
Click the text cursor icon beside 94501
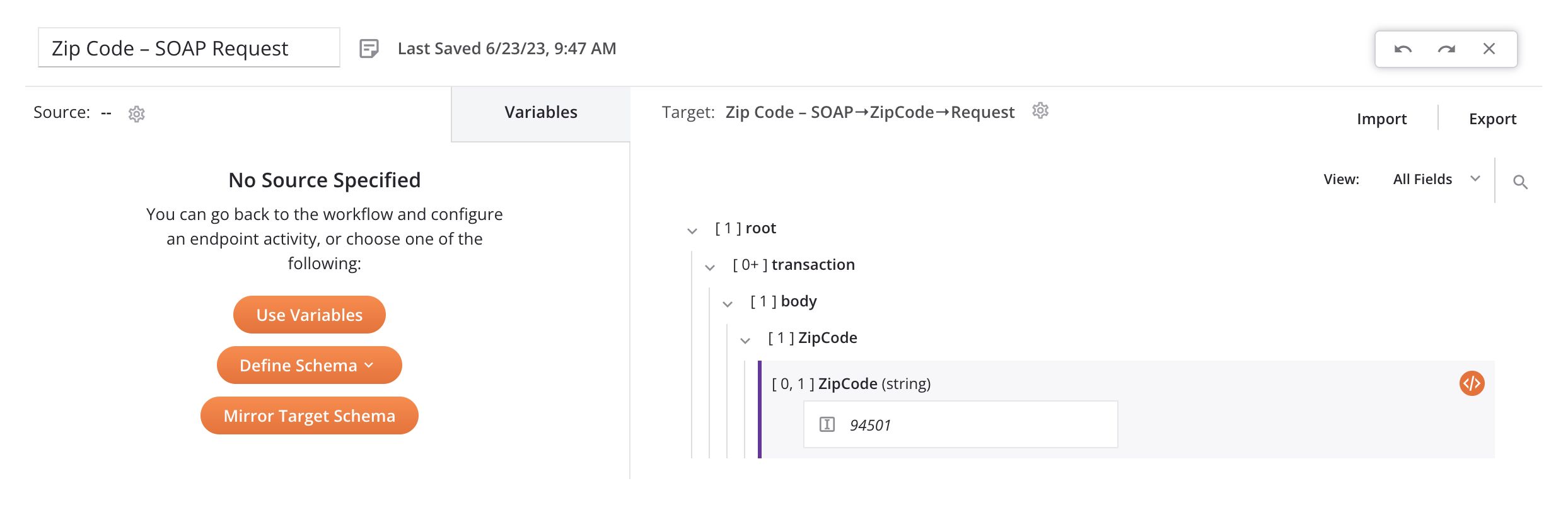coord(827,424)
